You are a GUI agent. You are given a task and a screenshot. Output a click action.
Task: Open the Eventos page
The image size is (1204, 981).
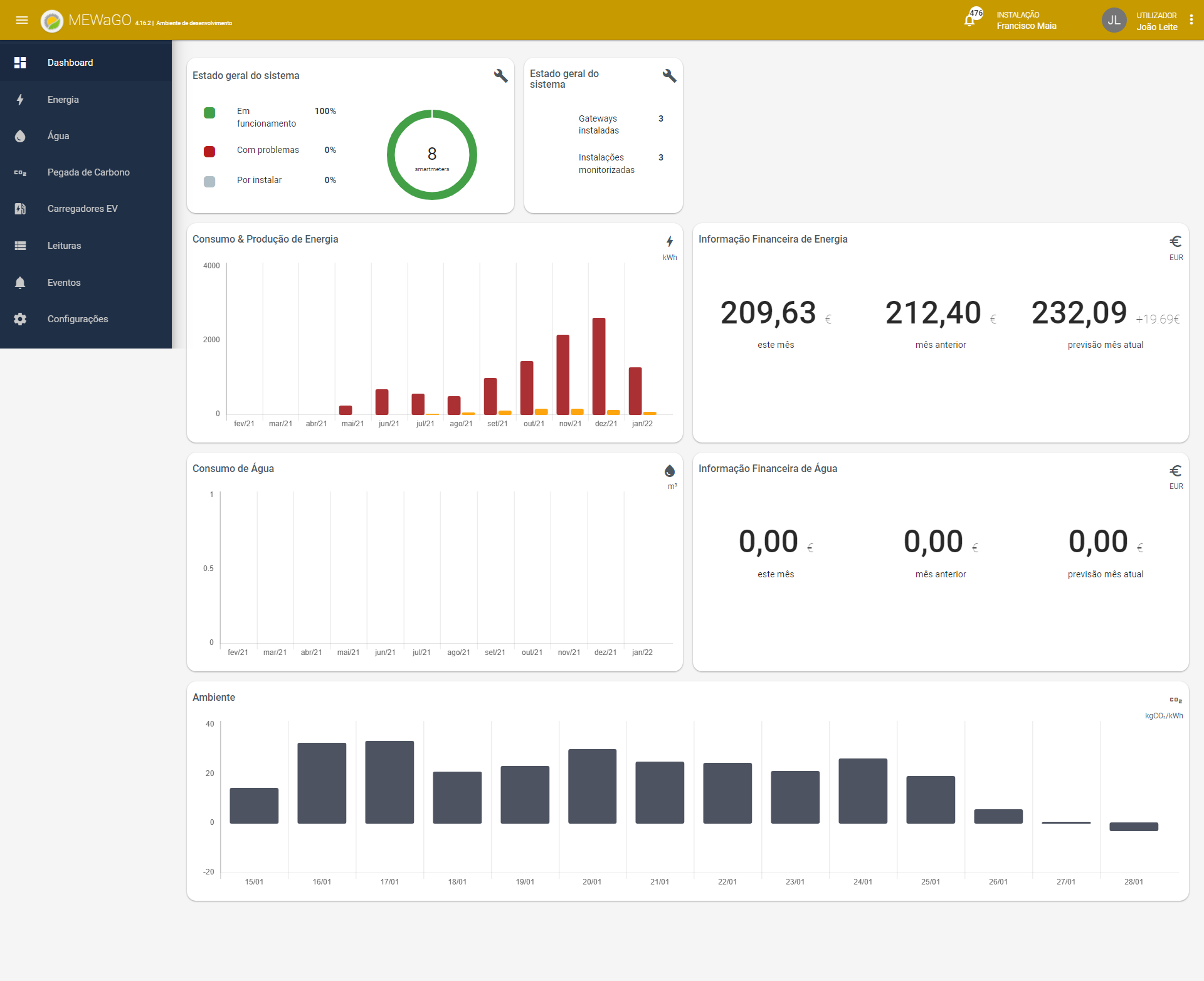click(x=86, y=283)
